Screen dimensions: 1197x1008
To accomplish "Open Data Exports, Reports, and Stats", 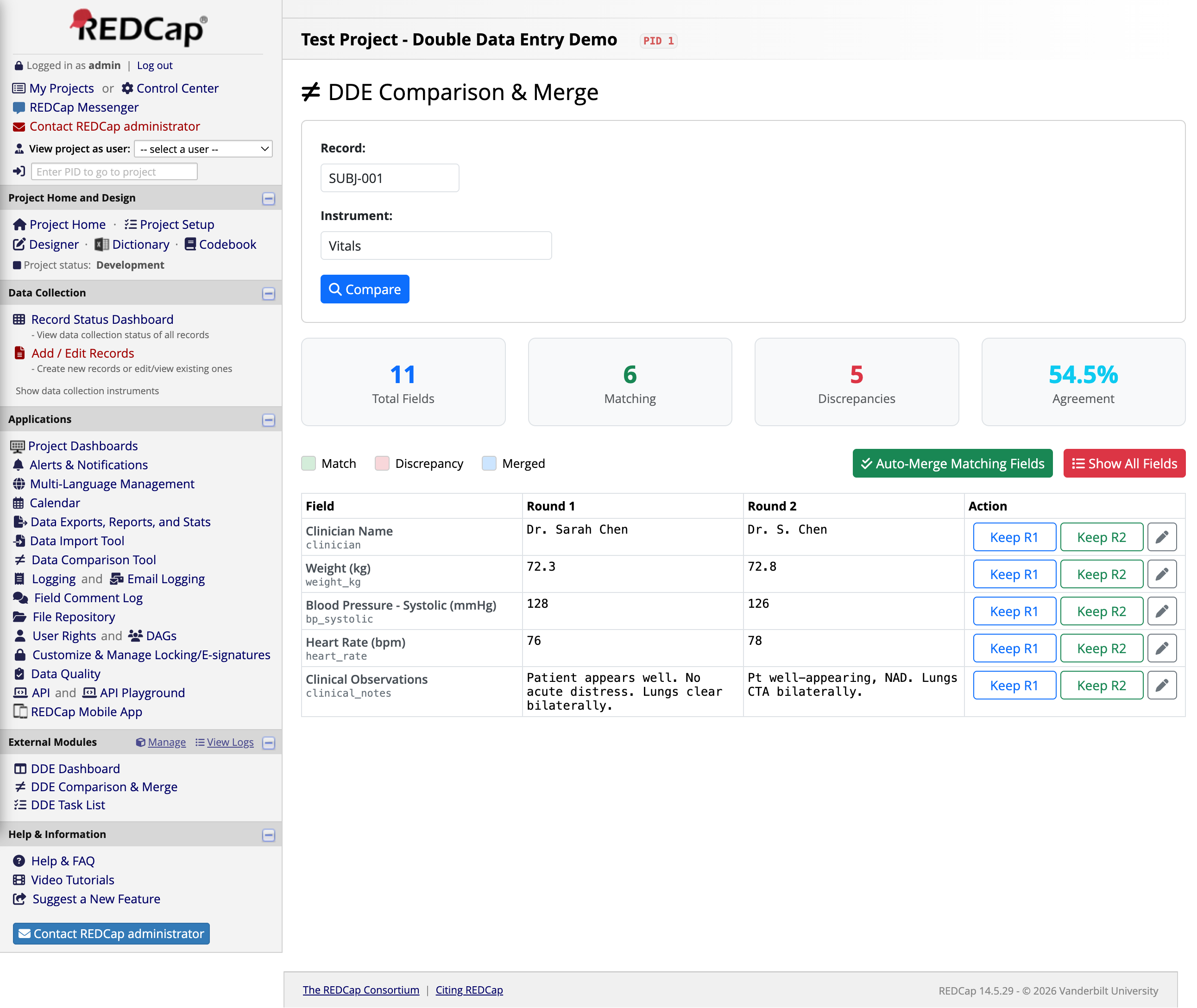I will click(120, 522).
